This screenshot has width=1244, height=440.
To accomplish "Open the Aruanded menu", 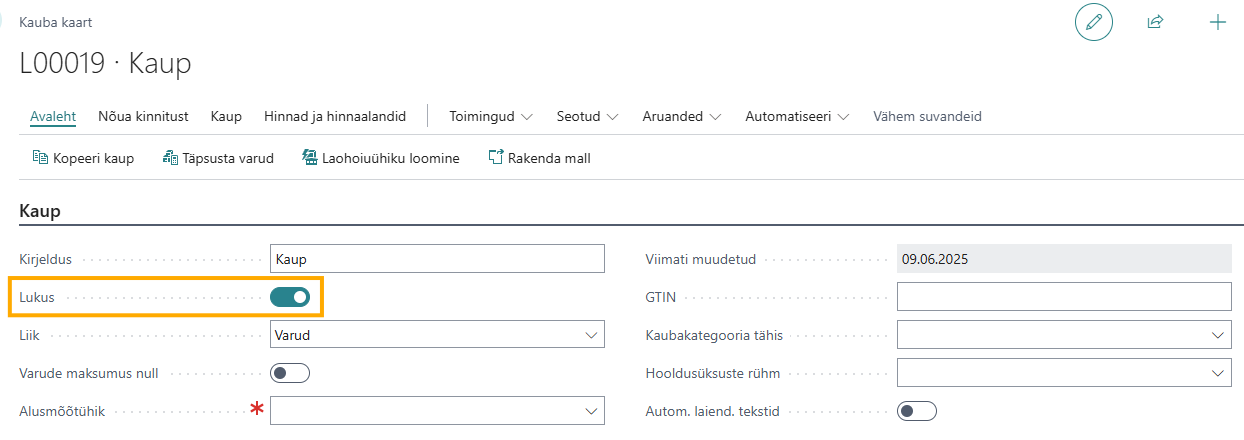I will click(682, 116).
